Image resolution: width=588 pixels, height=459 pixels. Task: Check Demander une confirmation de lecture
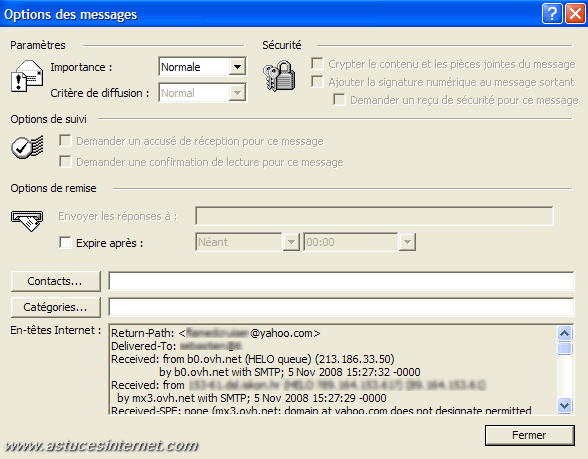tap(65, 162)
